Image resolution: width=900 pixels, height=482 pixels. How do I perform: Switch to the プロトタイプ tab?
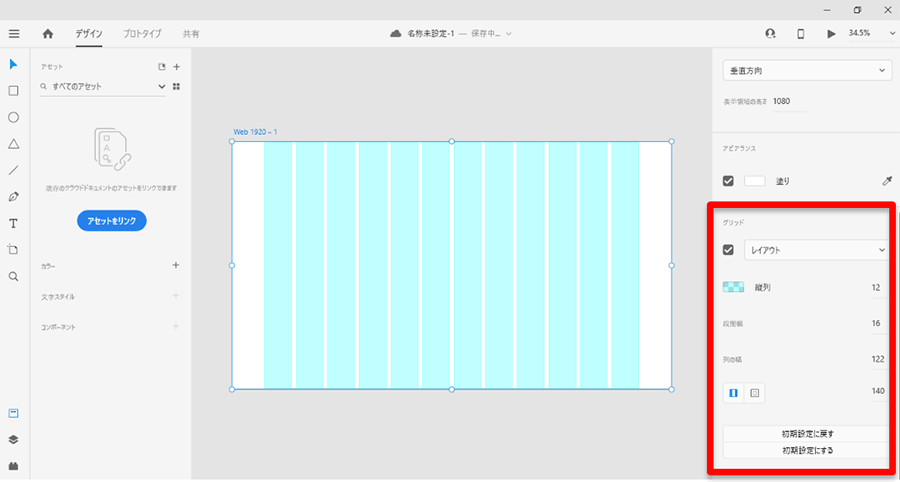click(x=142, y=34)
